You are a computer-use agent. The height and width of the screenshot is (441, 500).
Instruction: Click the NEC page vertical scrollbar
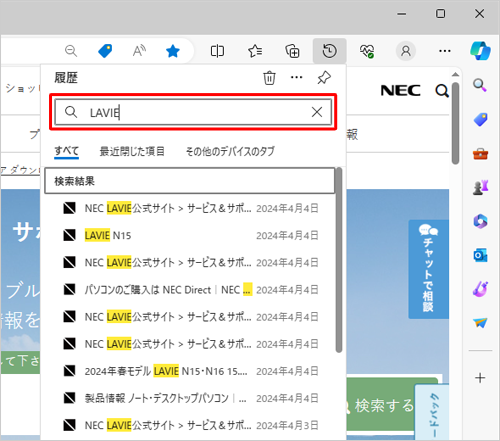click(x=455, y=123)
